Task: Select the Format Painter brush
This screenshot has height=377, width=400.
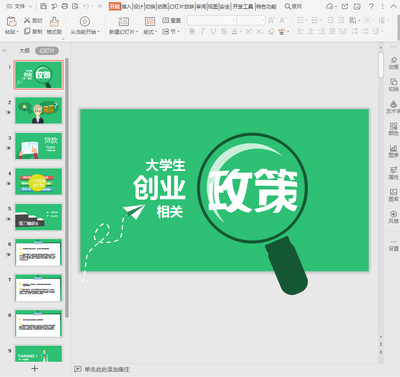Action: 54,21
